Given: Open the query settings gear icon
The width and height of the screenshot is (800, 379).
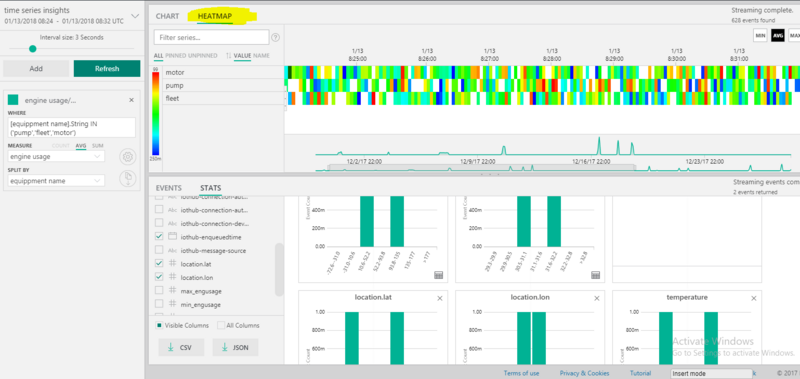Looking at the screenshot, I should [x=128, y=157].
